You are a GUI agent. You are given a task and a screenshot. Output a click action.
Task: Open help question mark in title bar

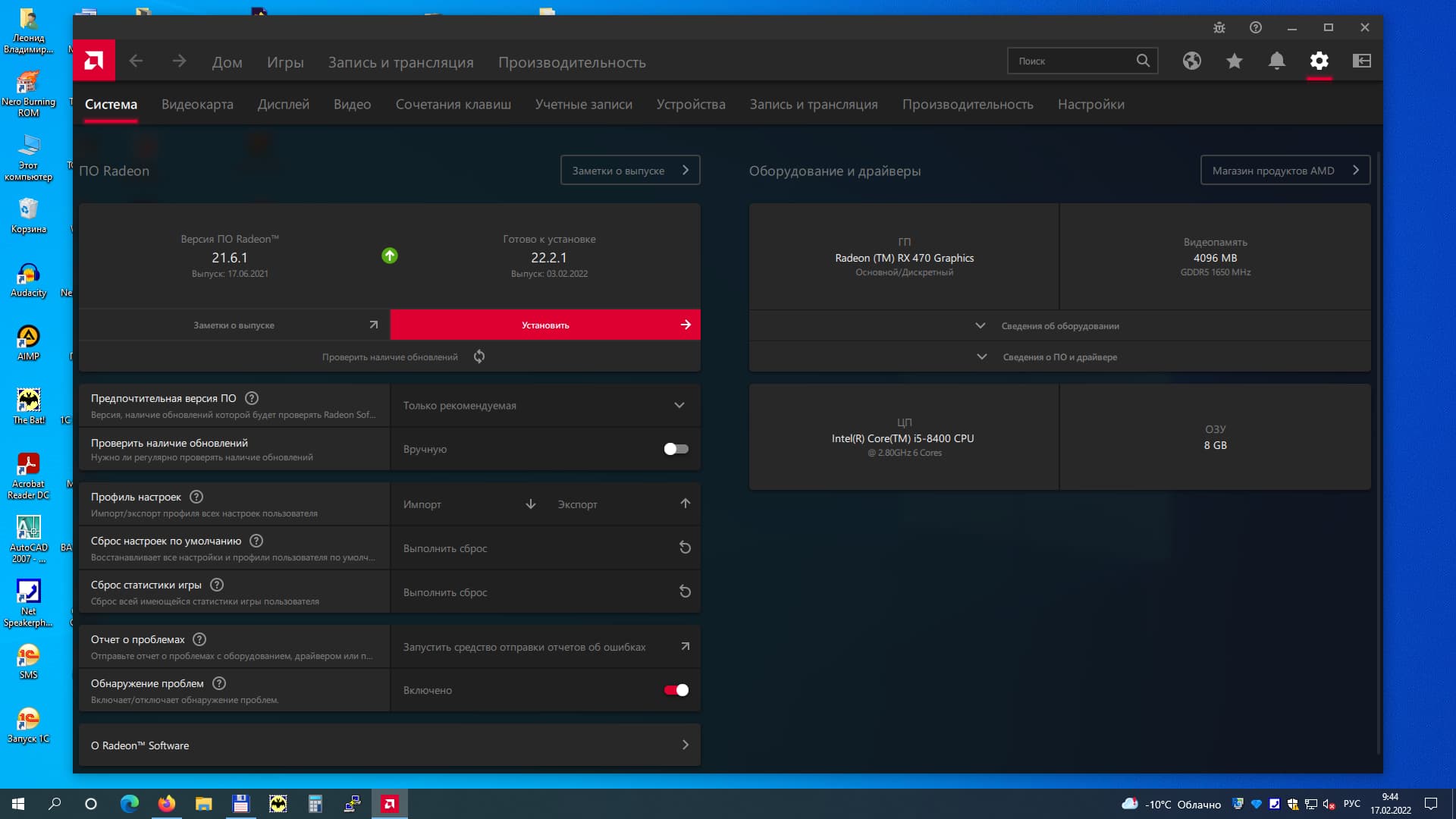pyautogui.click(x=1256, y=27)
